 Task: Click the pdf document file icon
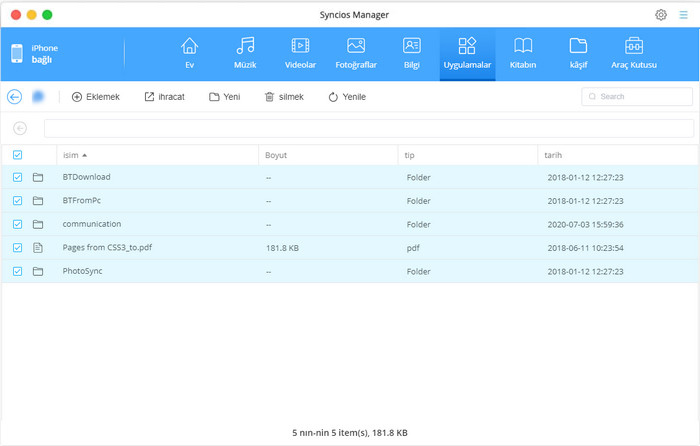tap(38, 247)
